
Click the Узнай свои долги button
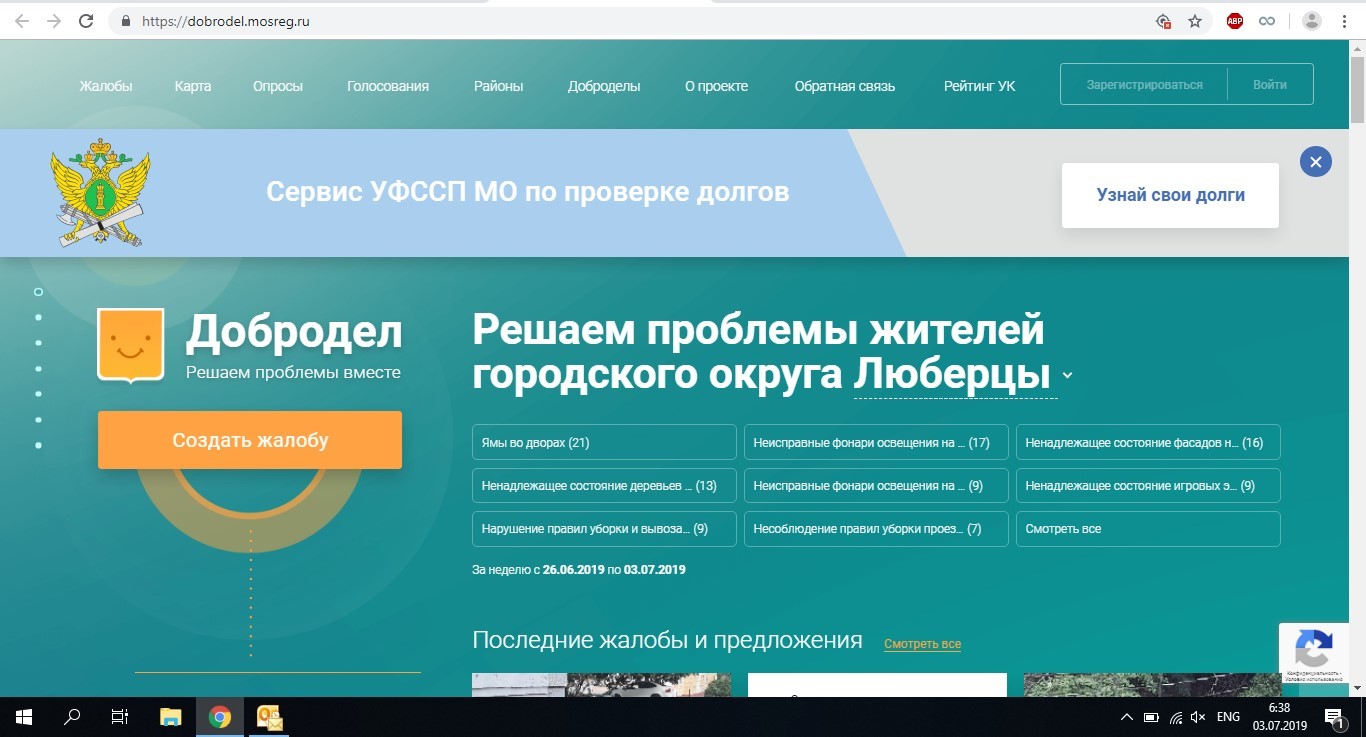[x=1170, y=195]
